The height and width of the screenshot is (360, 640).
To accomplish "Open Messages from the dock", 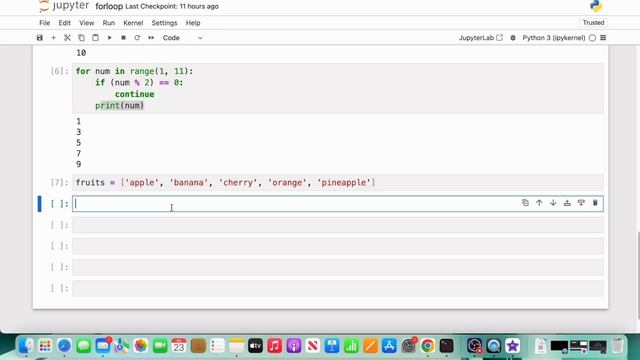I will pos(83,346).
